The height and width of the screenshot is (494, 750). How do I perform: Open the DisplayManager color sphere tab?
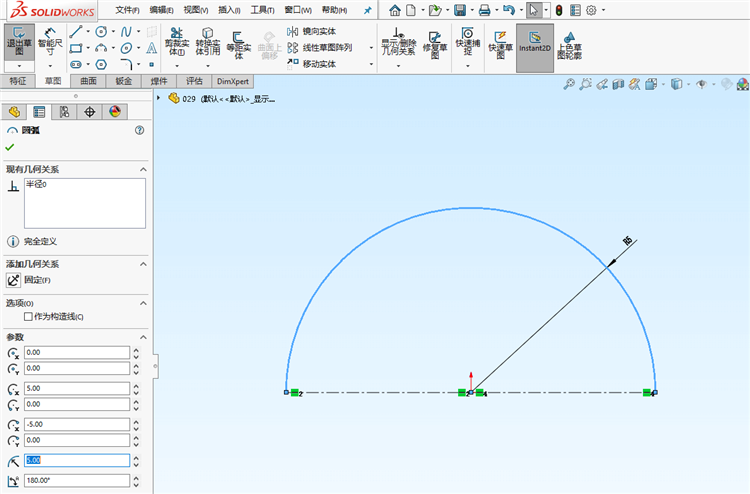pyautogui.click(x=115, y=112)
